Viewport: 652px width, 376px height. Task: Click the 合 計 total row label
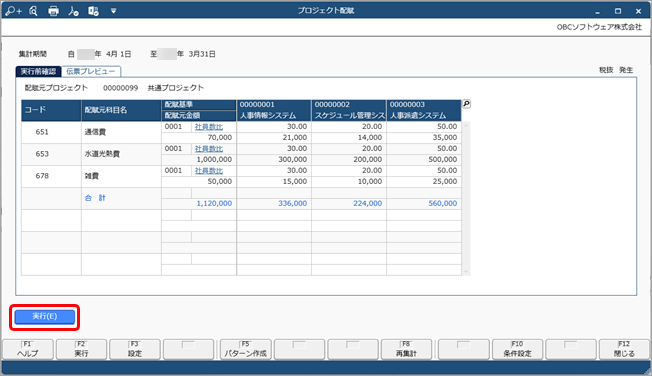[95, 198]
